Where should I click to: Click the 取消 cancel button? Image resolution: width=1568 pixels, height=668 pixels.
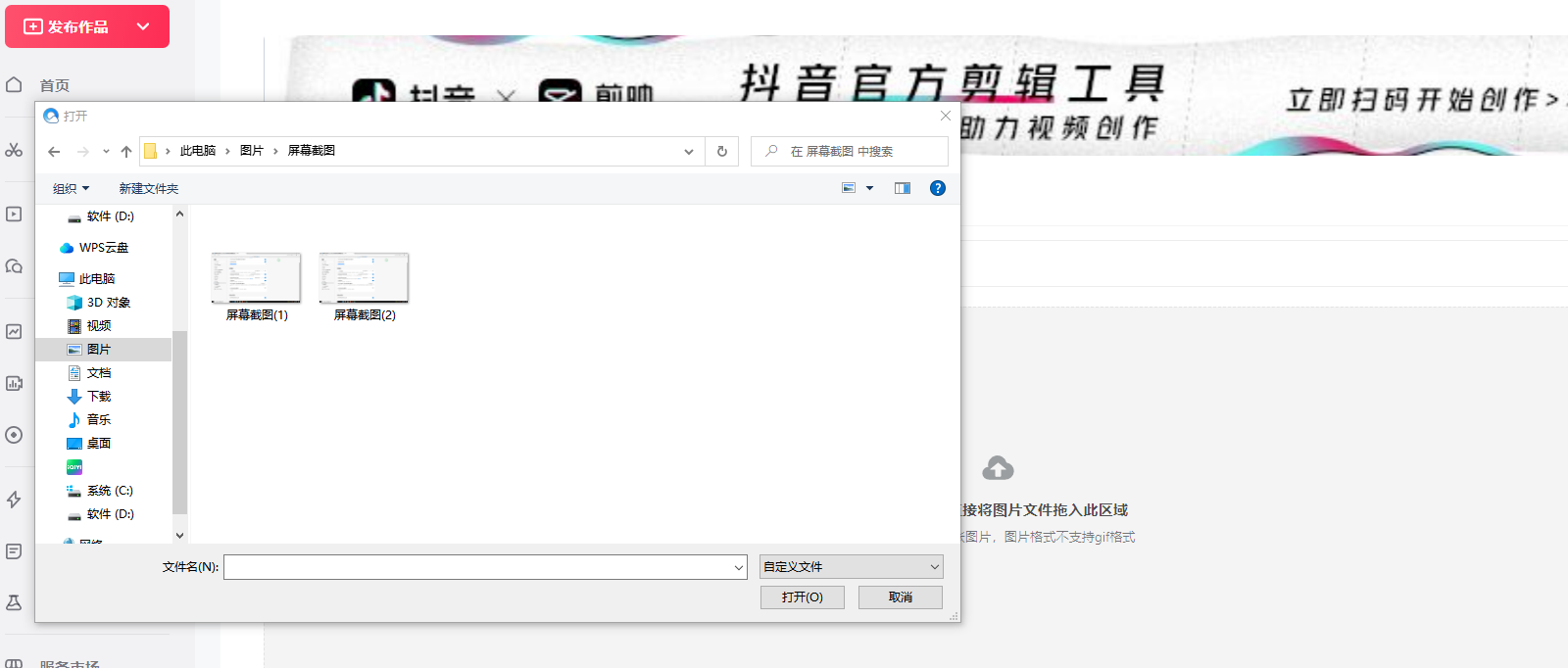901,597
